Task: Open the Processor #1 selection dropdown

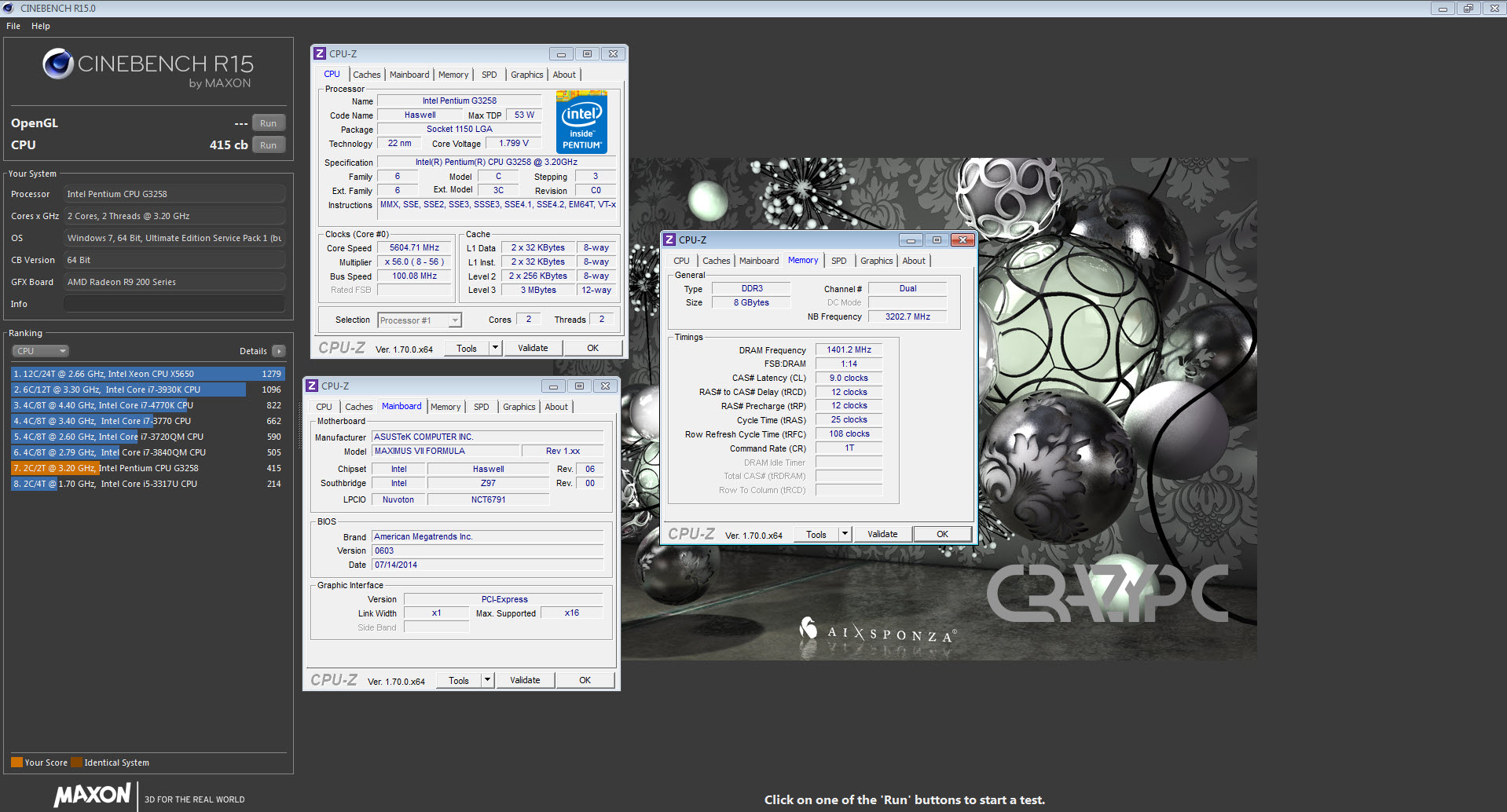Action: click(x=420, y=320)
